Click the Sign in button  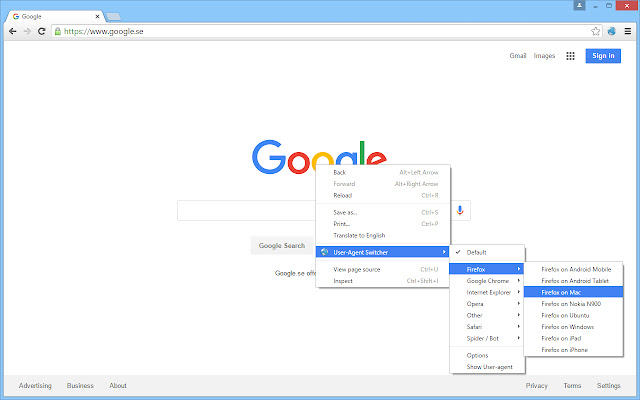tap(603, 56)
